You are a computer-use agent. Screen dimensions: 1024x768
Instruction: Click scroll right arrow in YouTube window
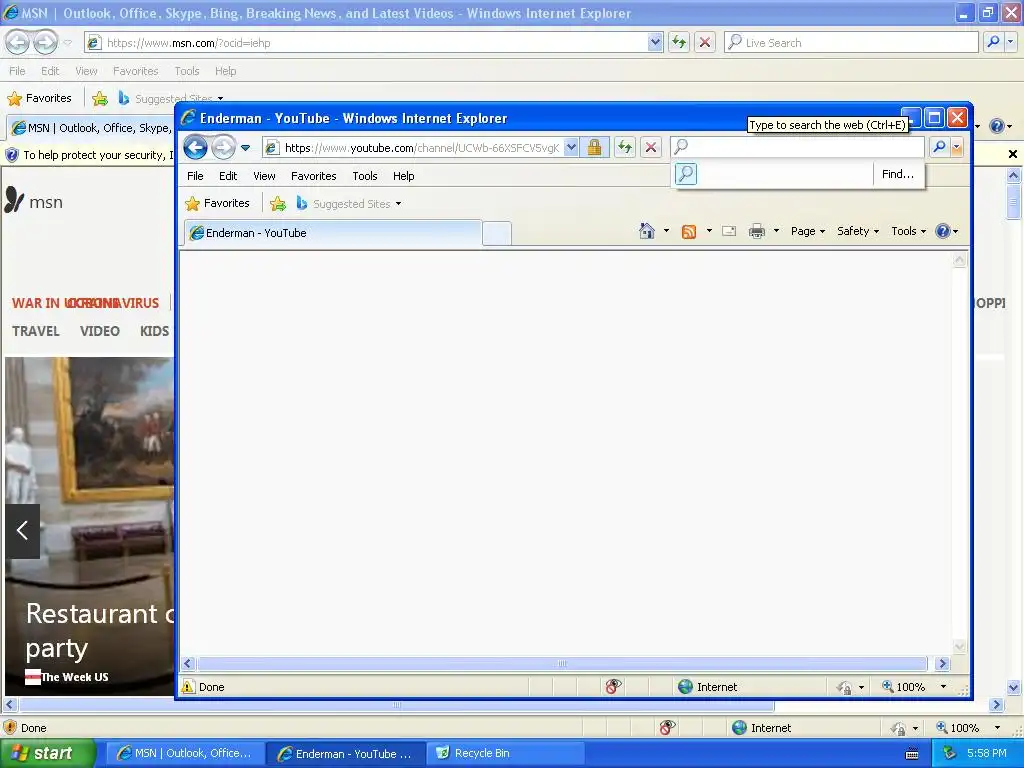[x=942, y=664]
